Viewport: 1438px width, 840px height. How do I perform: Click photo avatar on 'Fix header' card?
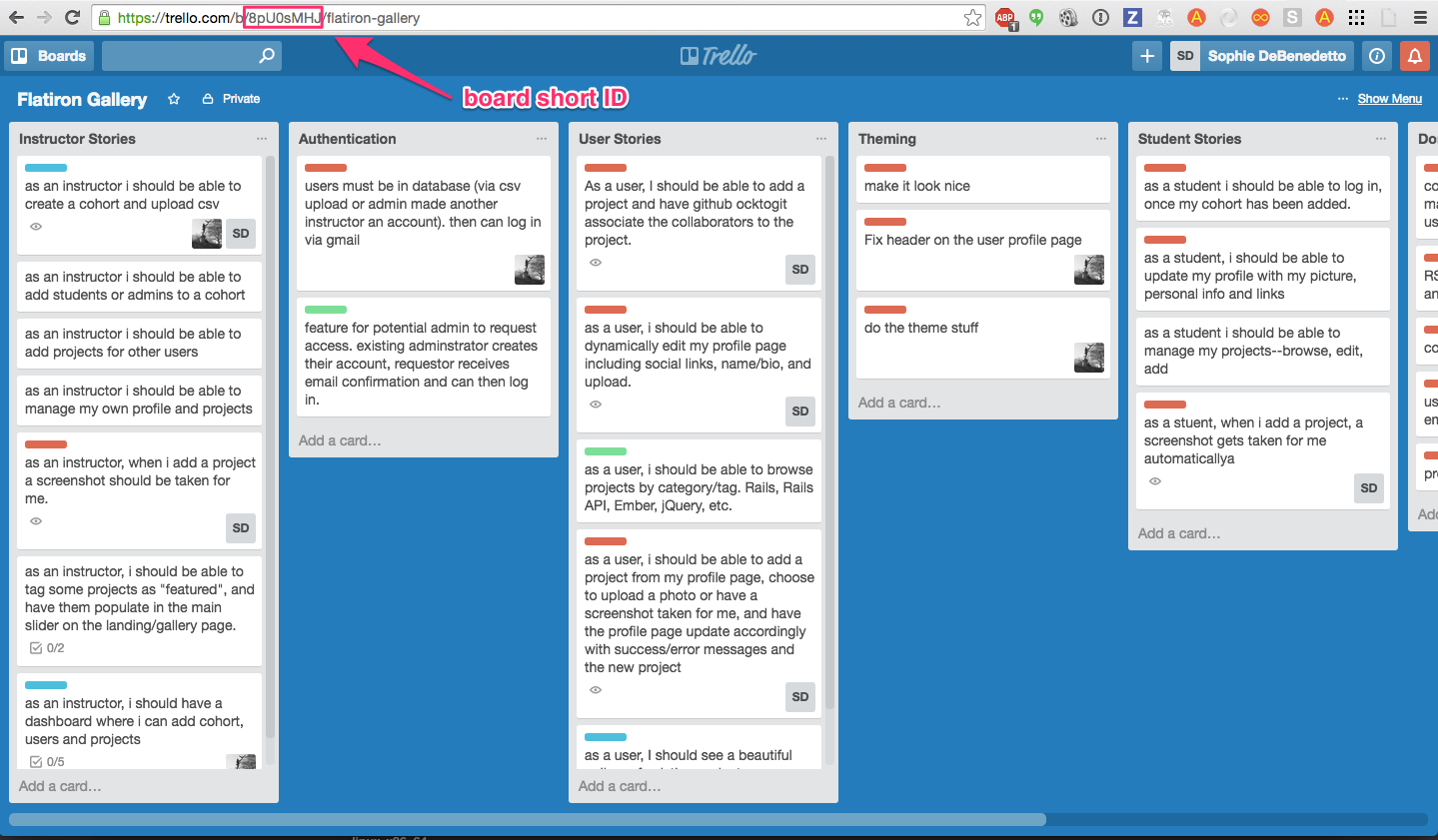point(1089,270)
